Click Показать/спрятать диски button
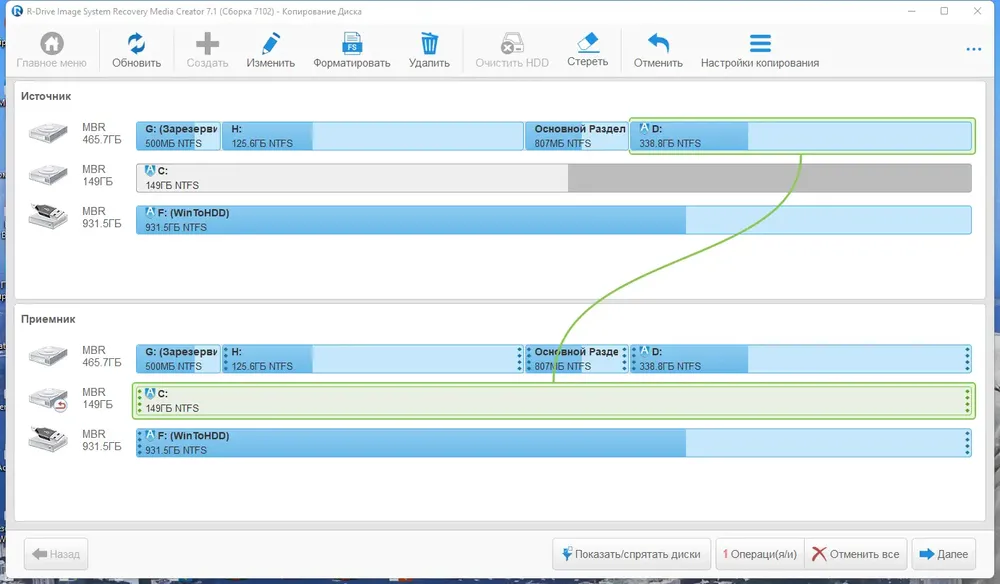The height and width of the screenshot is (584, 1000). coord(631,554)
